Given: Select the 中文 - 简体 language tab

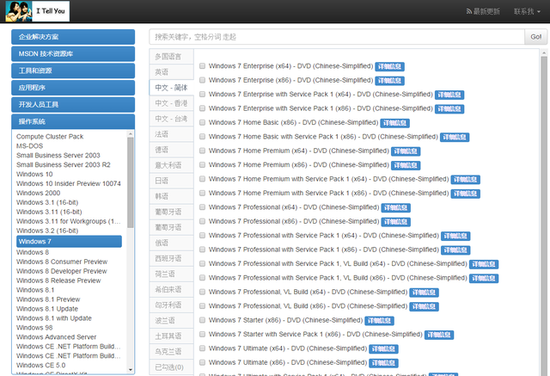Looking at the screenshot, I should (171, 88).
